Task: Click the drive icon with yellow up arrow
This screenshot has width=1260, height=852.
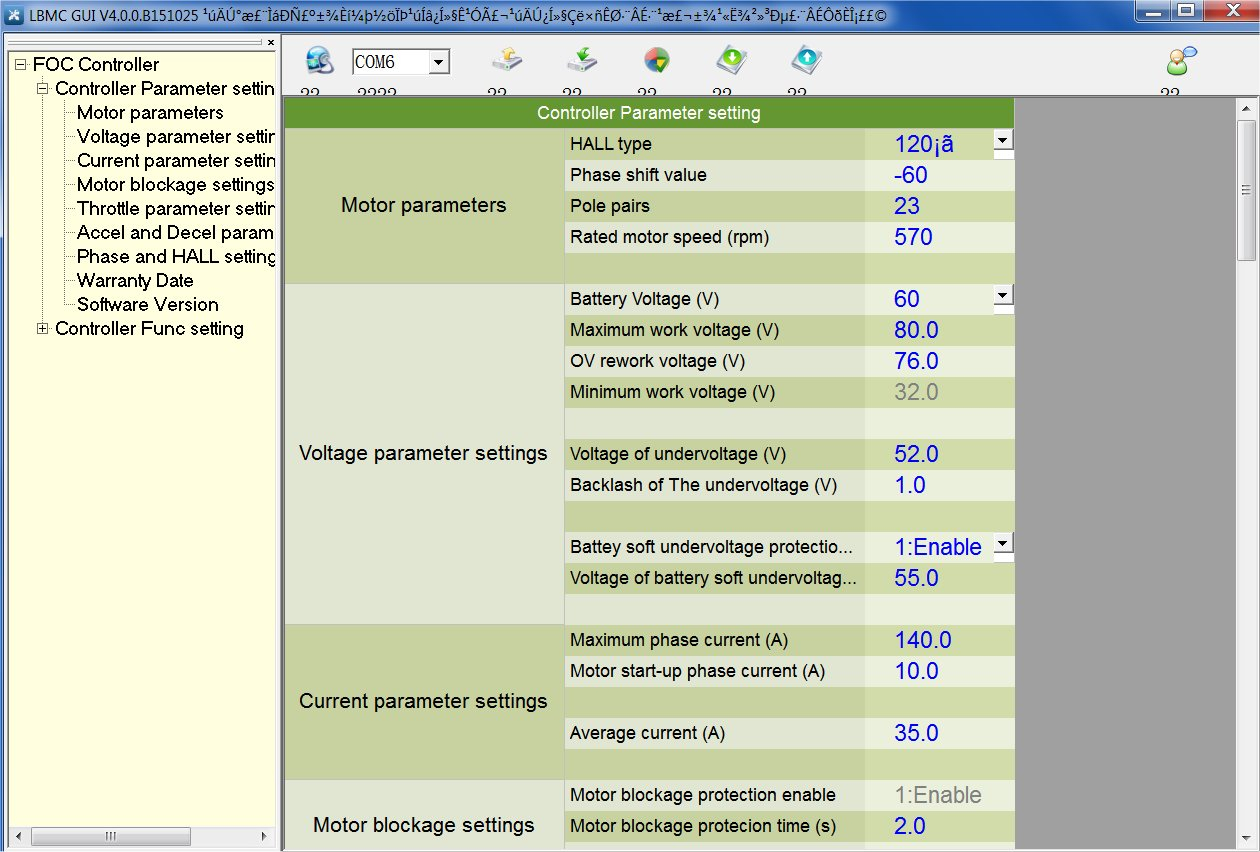Action: (506, 62)
